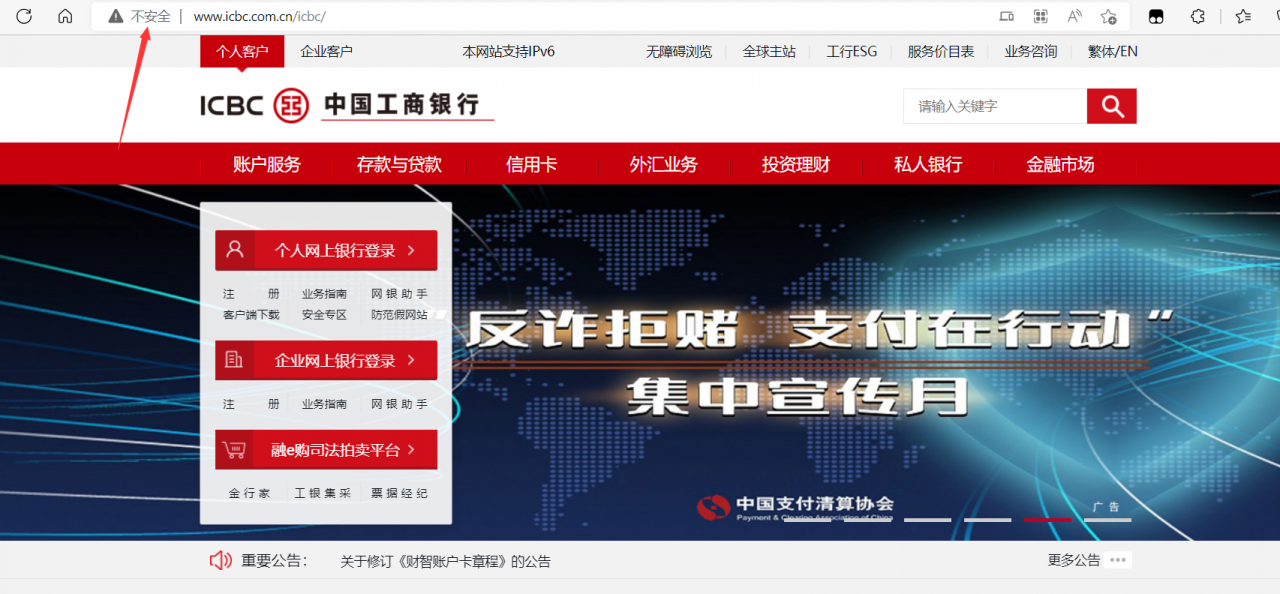Start read aloud from the address bar
Screen dimensions: 1280x594
(1075, 16)
